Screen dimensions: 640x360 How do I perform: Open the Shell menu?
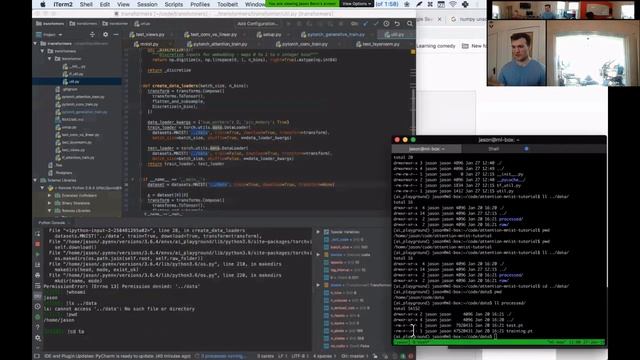86,4
